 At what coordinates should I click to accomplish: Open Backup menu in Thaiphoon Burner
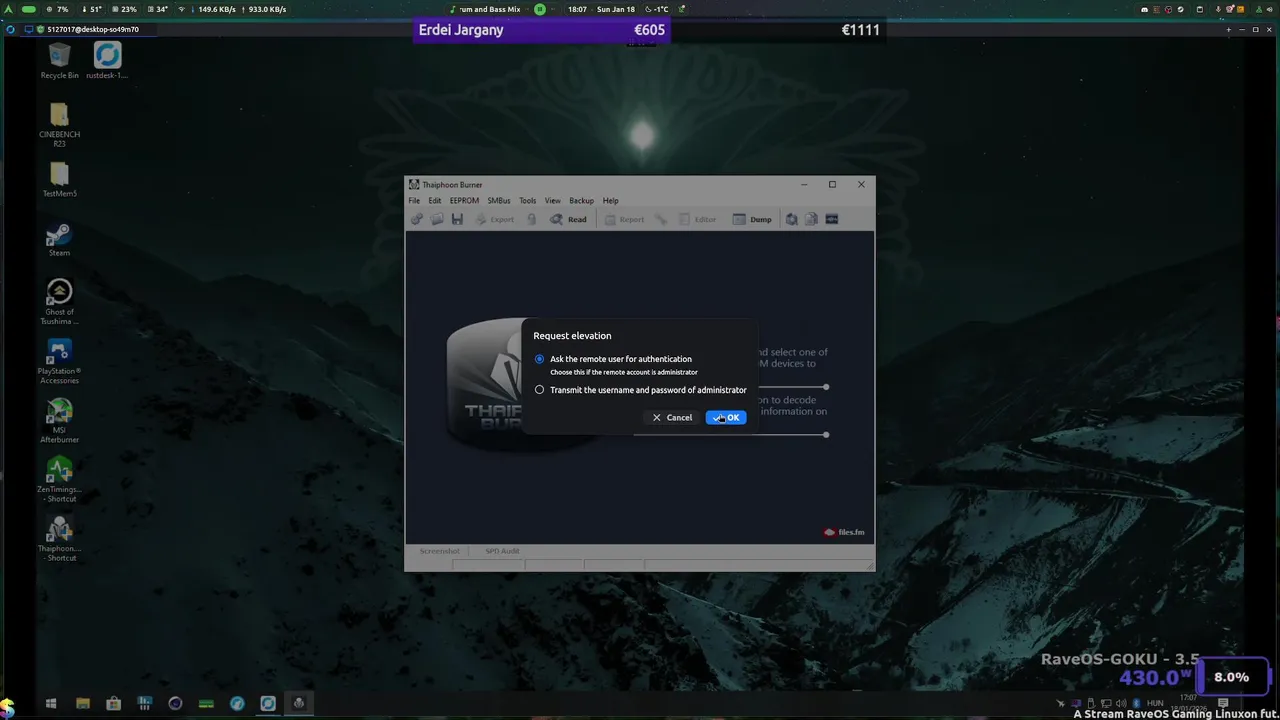coord(581,201)
